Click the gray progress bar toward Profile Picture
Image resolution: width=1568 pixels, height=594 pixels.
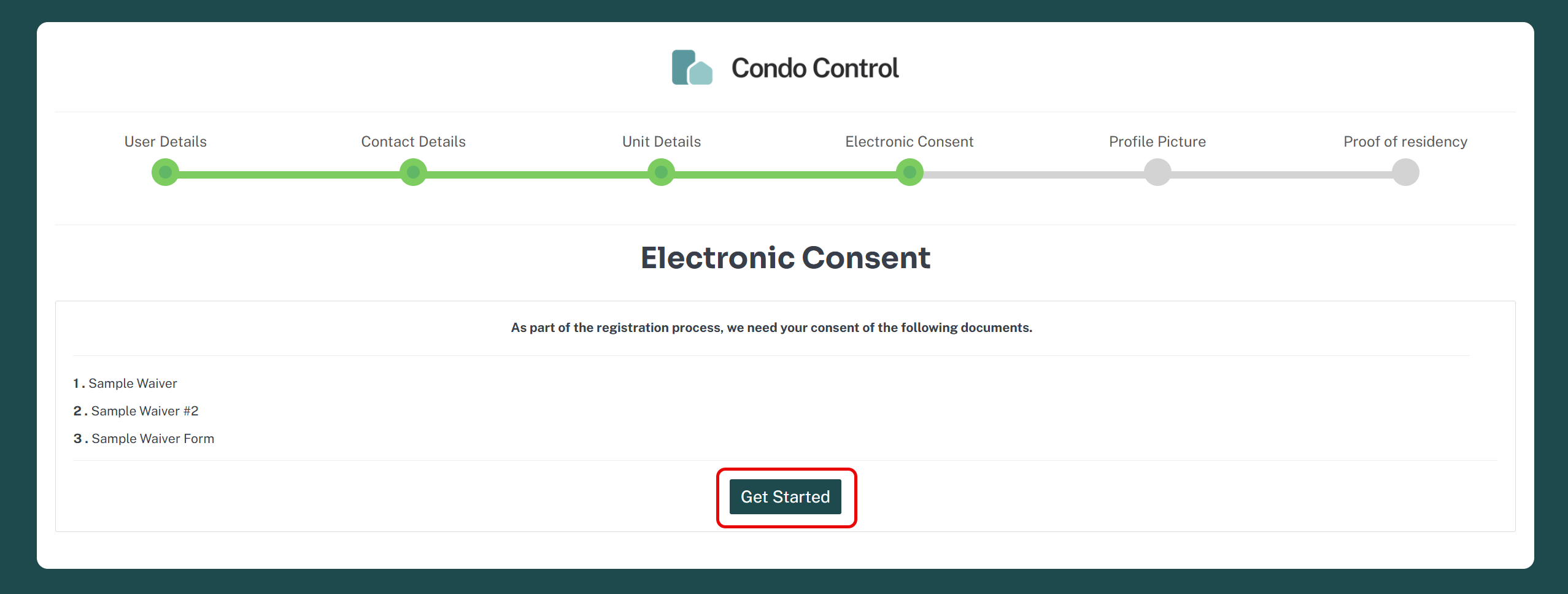(x=1033, y=175)
